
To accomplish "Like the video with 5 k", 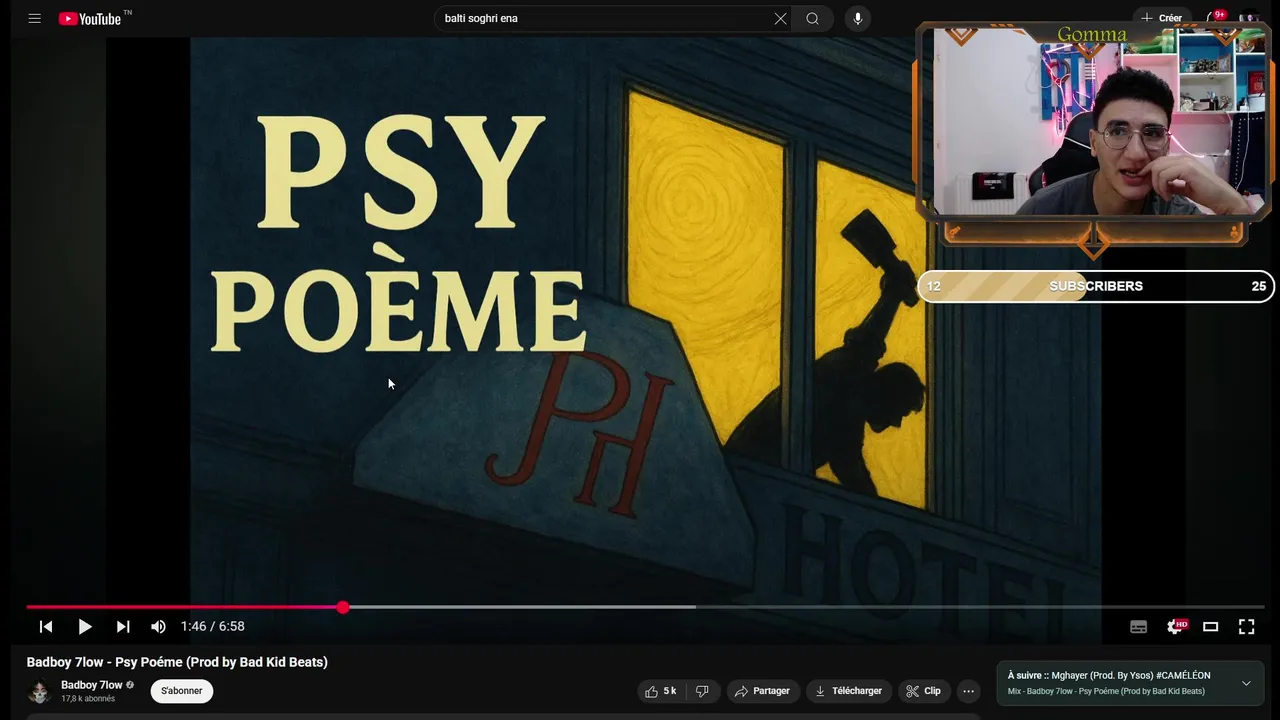I will pyautogui.click(x=660, y=691).
